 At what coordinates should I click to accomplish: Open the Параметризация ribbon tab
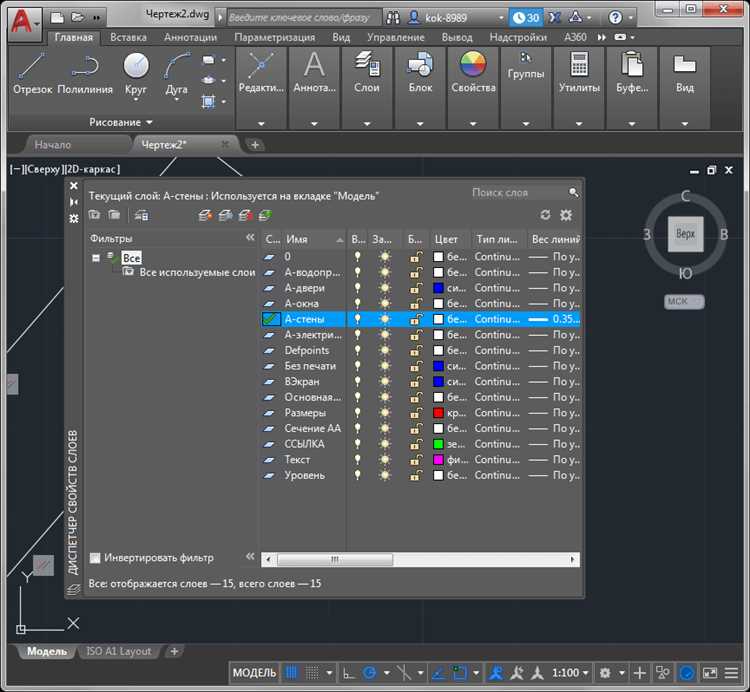click(275, 37)
